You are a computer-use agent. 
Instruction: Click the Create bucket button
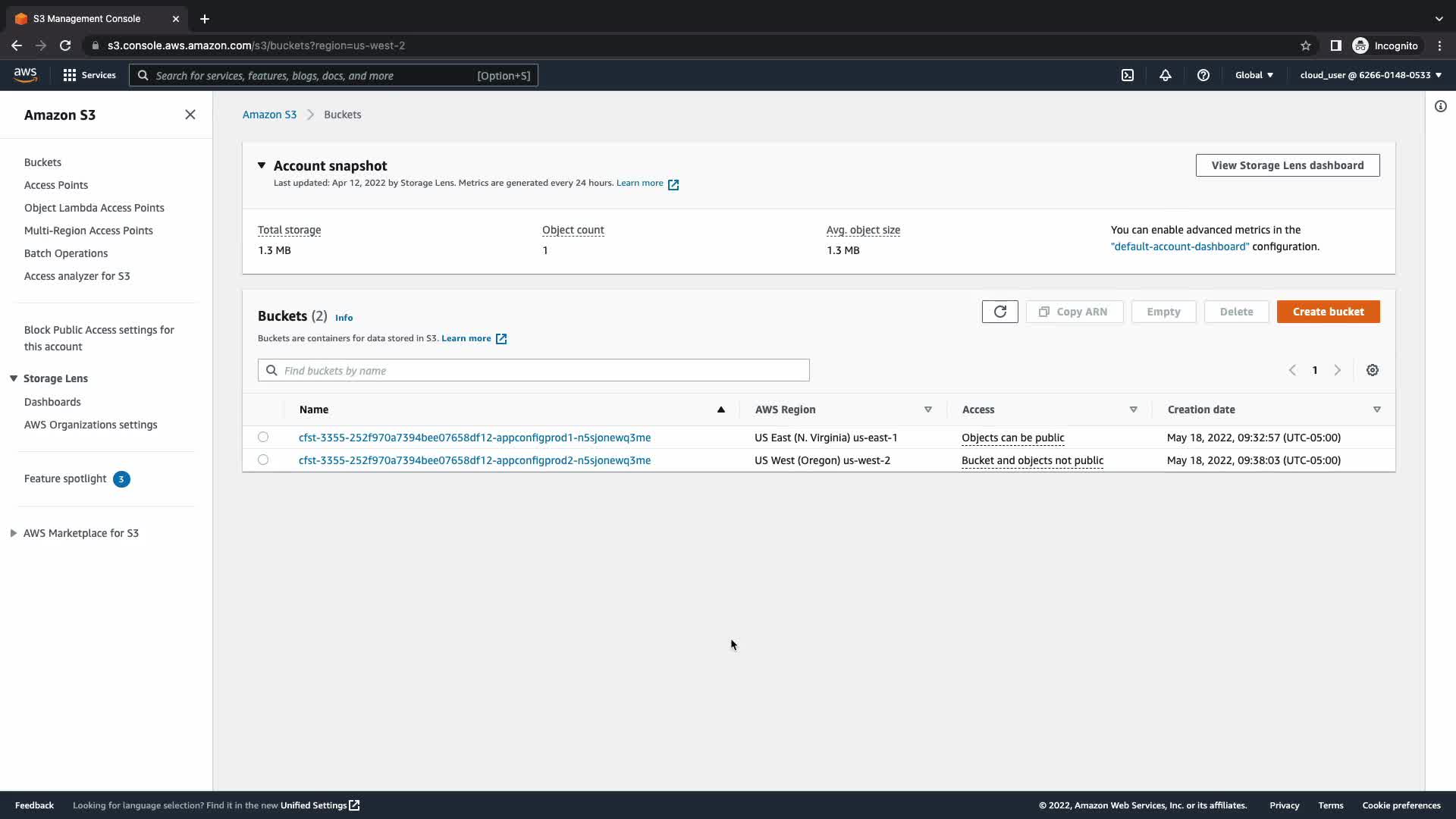tap(1328, 312)
